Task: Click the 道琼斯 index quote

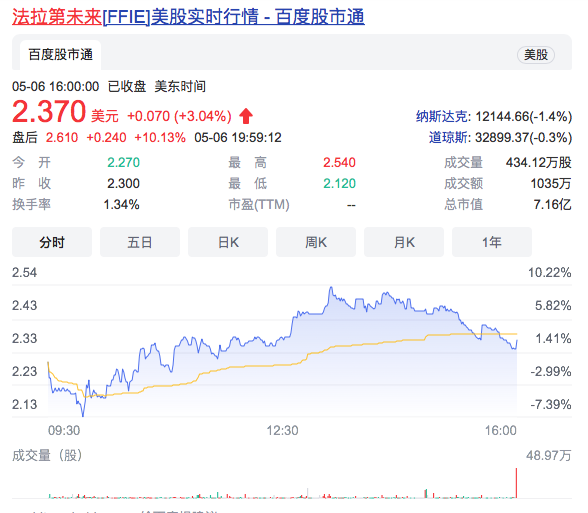Action: (x=500, y=138)
